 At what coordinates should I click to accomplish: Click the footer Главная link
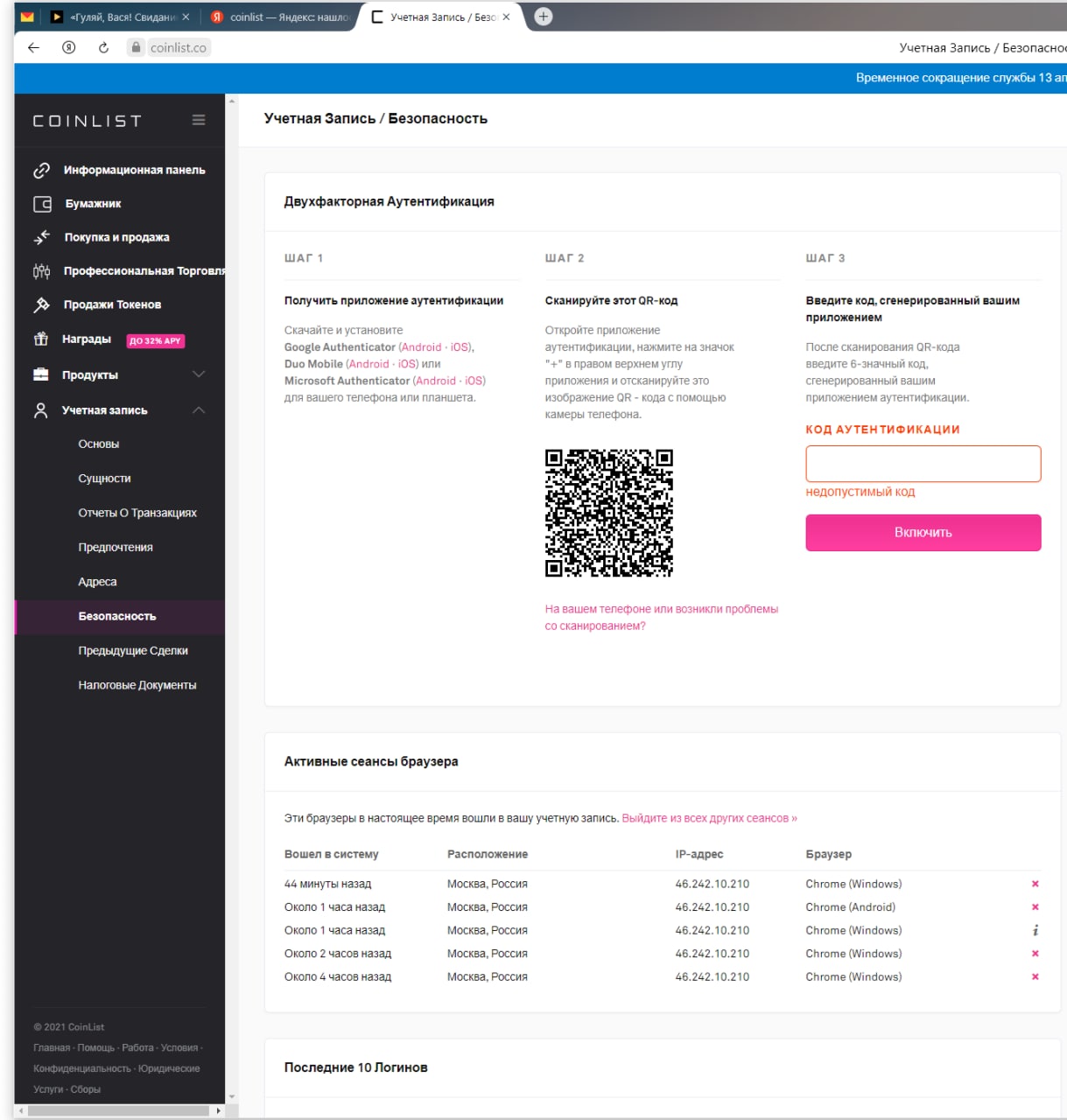tap(52, 1048)
